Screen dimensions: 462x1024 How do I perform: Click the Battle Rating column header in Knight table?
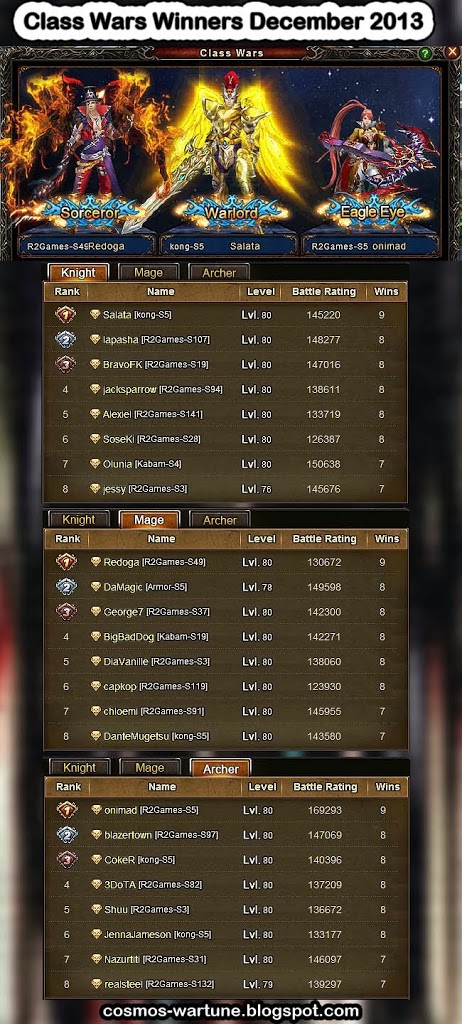click(324, 292)
